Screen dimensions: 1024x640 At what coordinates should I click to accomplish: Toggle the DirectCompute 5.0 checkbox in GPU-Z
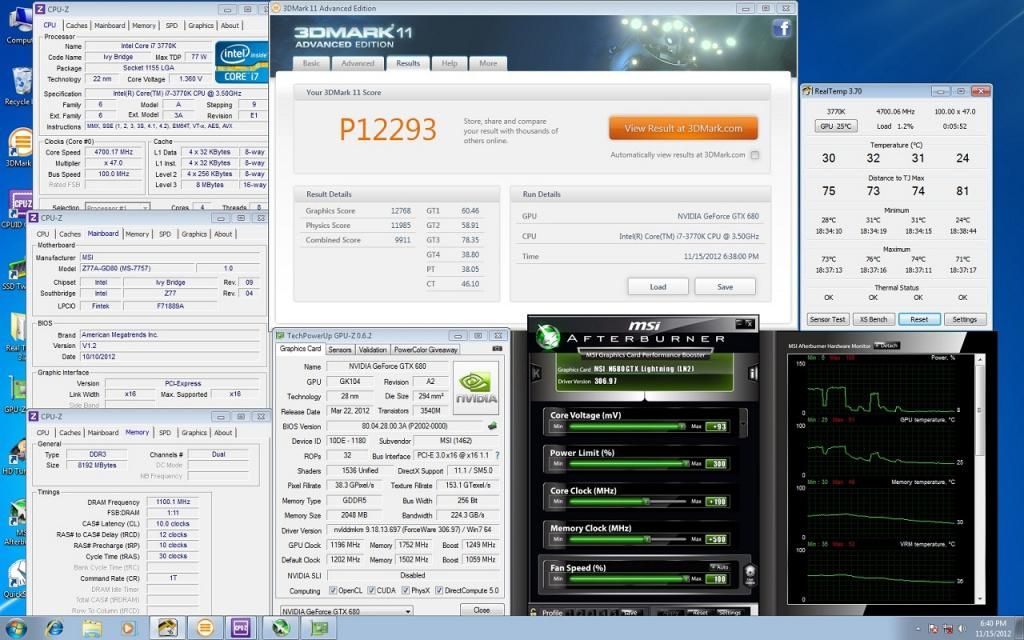click(x=439, y=590)
